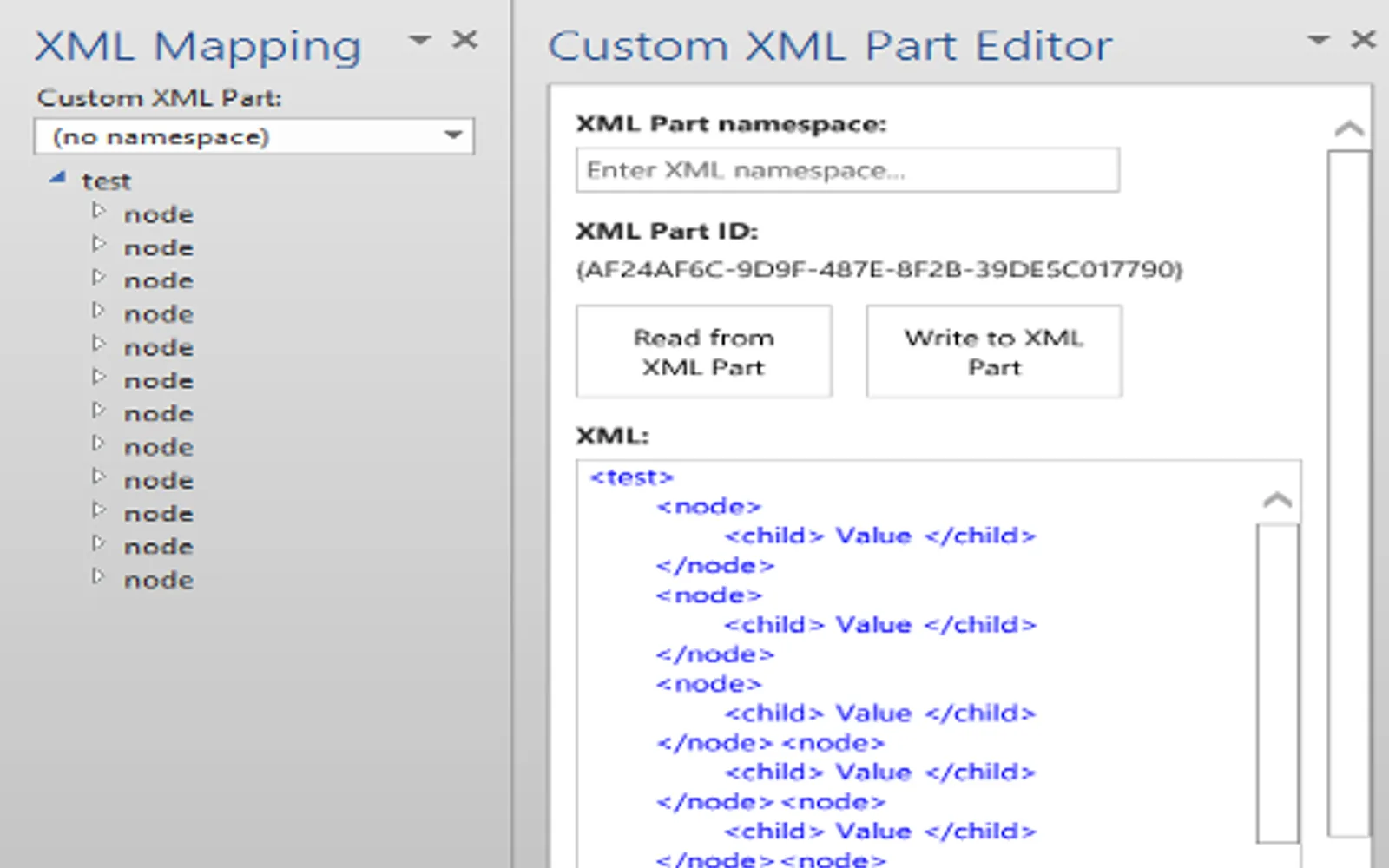This screenshot has width=1389, height=868.
Task: Click the <test> opening tag line
Action: click(631, 477)
